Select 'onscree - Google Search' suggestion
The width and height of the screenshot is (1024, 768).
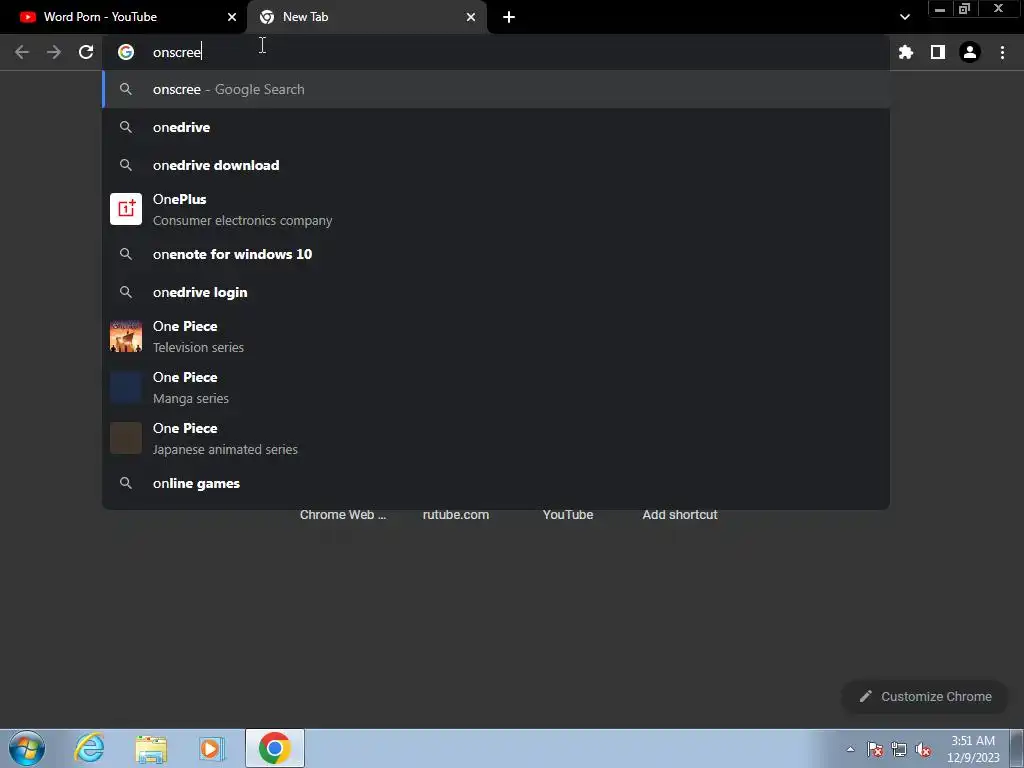(x=496, y=89)
